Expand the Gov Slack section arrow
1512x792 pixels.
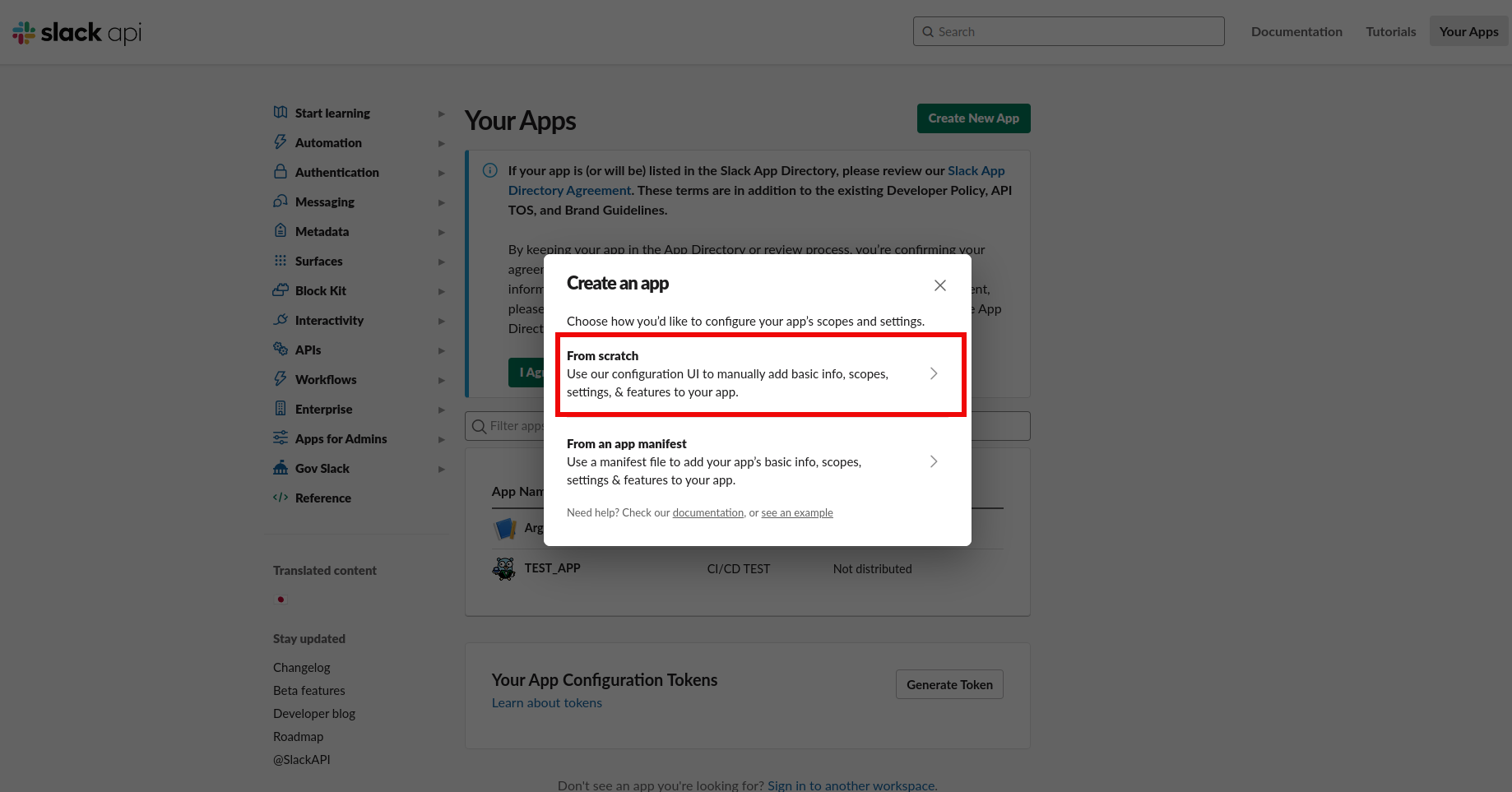click(442, 469)
